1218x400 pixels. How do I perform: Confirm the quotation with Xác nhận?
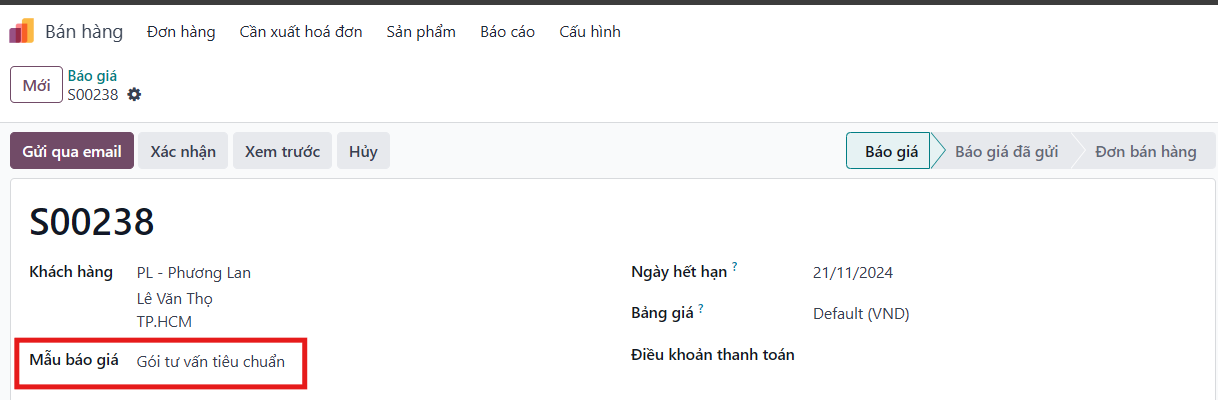tap(183, 151)
